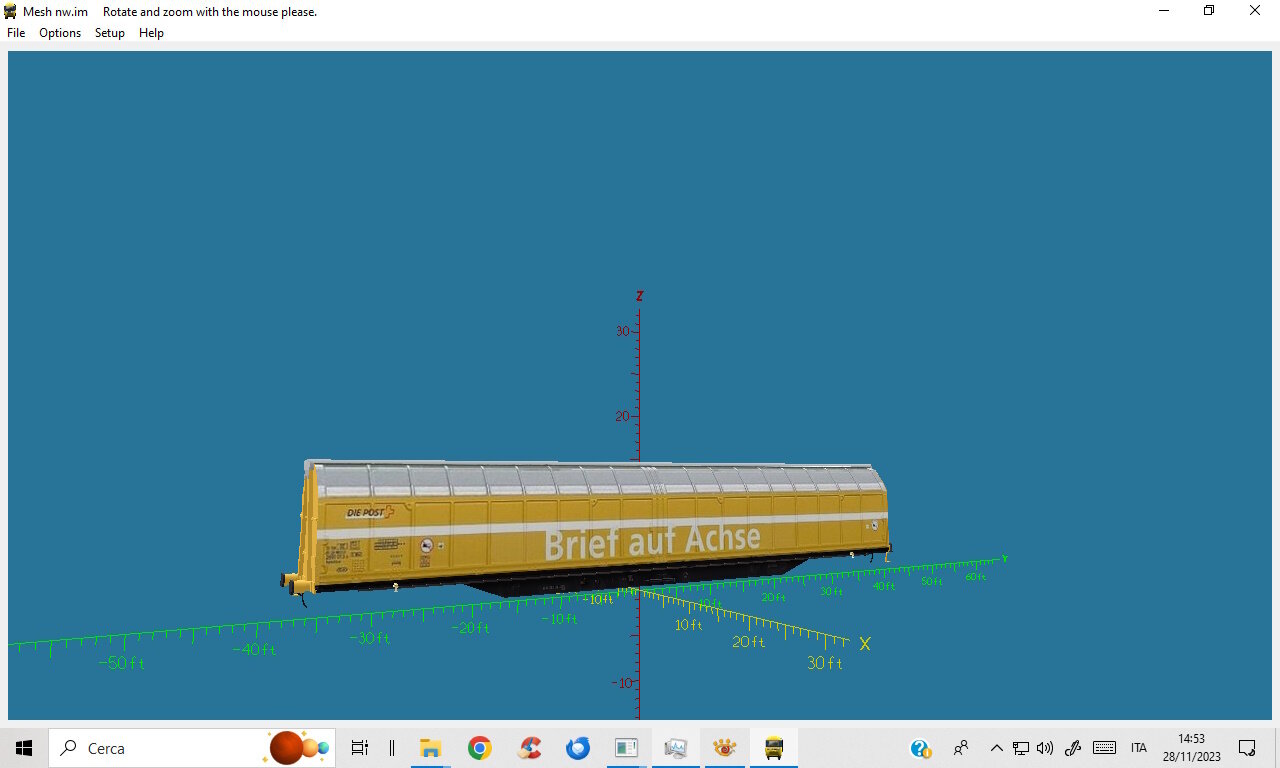Open File Explorer from the taskbar

[431, 748]
